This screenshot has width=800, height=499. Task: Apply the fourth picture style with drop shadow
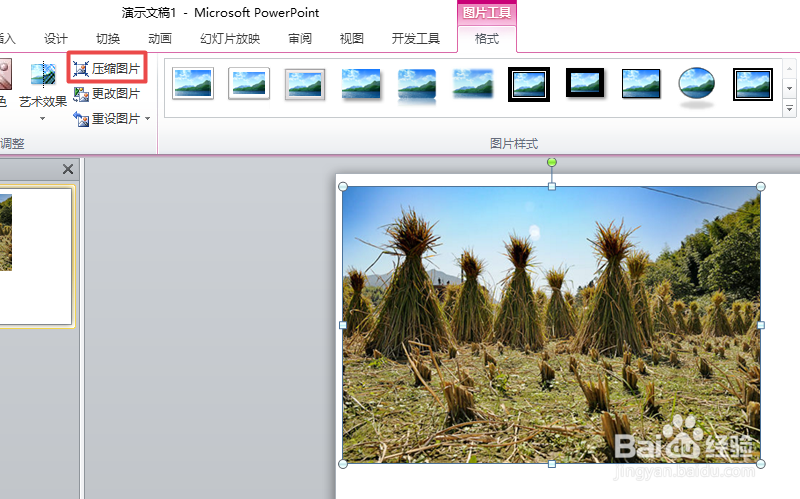tap(361, 85)
